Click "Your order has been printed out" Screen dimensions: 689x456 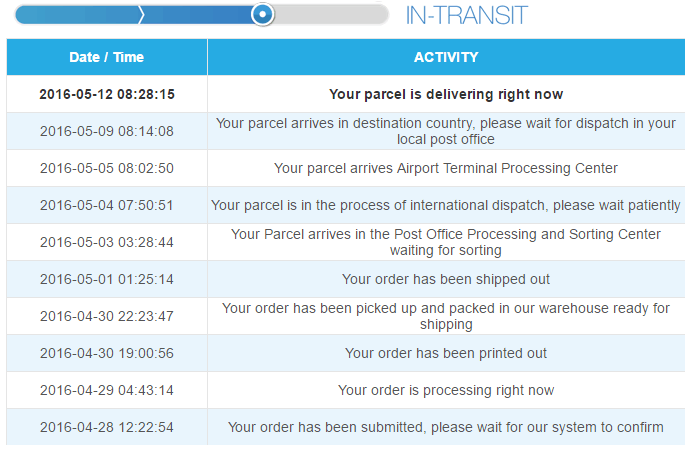[446, 353]
